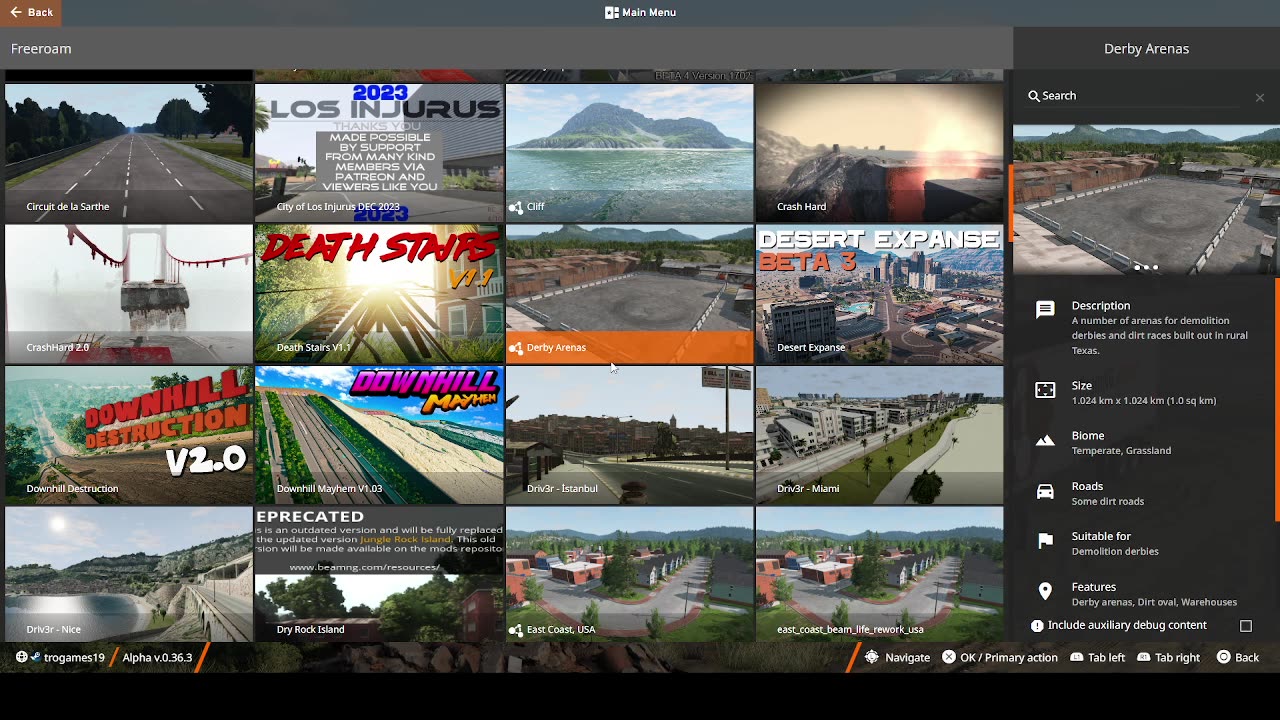Go back using the top-left Back button
The image size is (1280, 720).
(31, 12)
